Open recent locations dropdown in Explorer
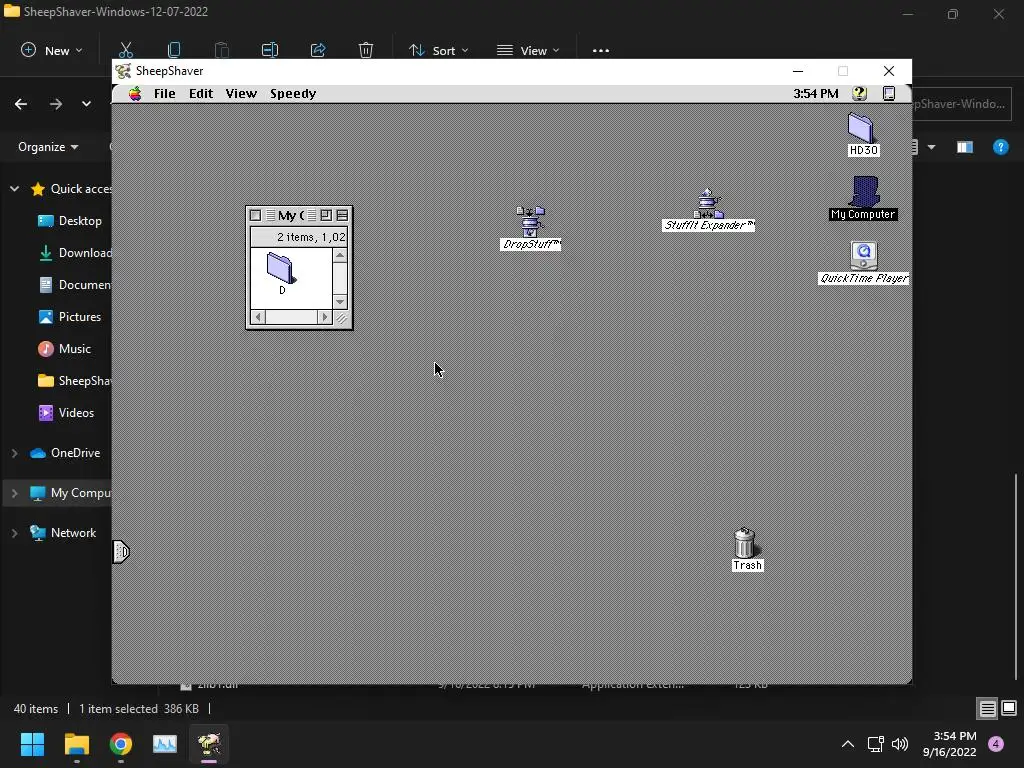 (86, 104)
